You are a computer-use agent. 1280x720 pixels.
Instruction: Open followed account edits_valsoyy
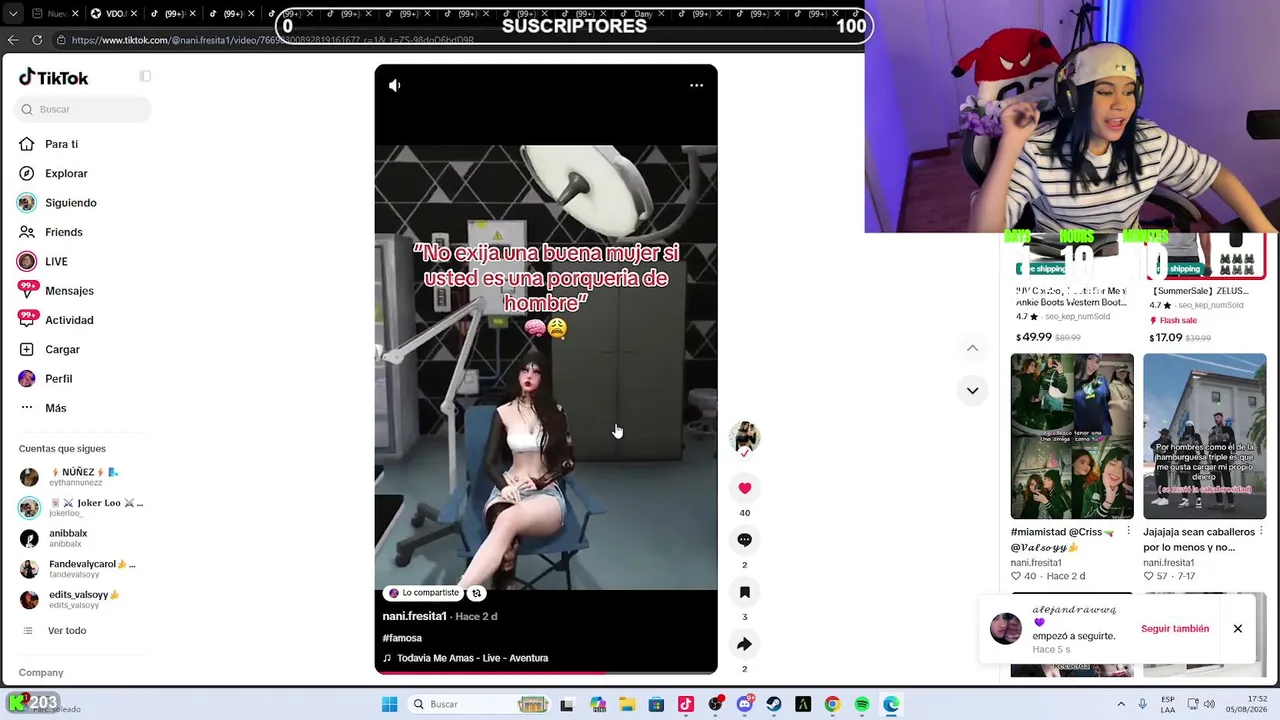83,599
